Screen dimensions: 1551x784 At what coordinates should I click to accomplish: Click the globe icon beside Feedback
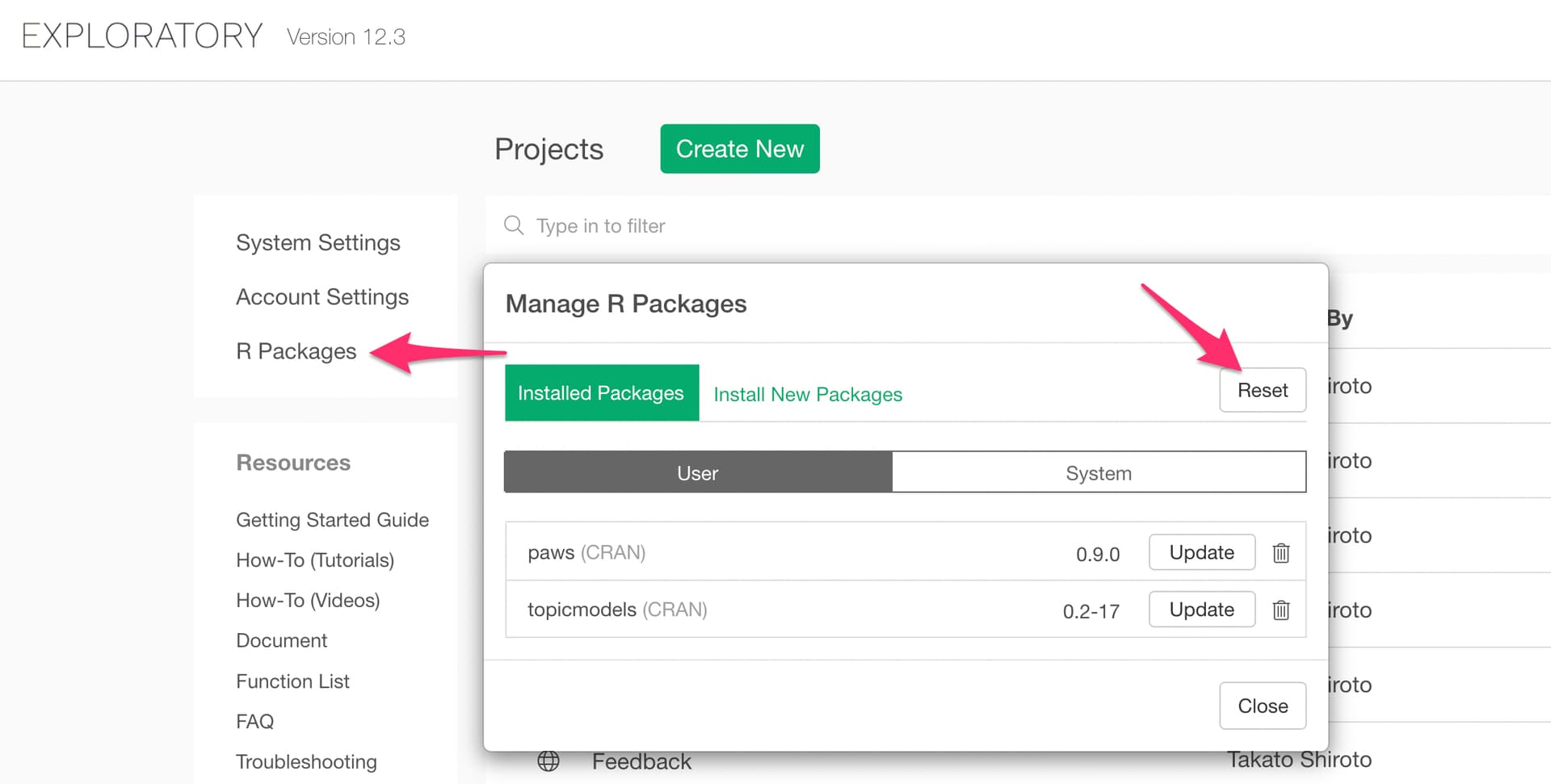coord(549,761)
